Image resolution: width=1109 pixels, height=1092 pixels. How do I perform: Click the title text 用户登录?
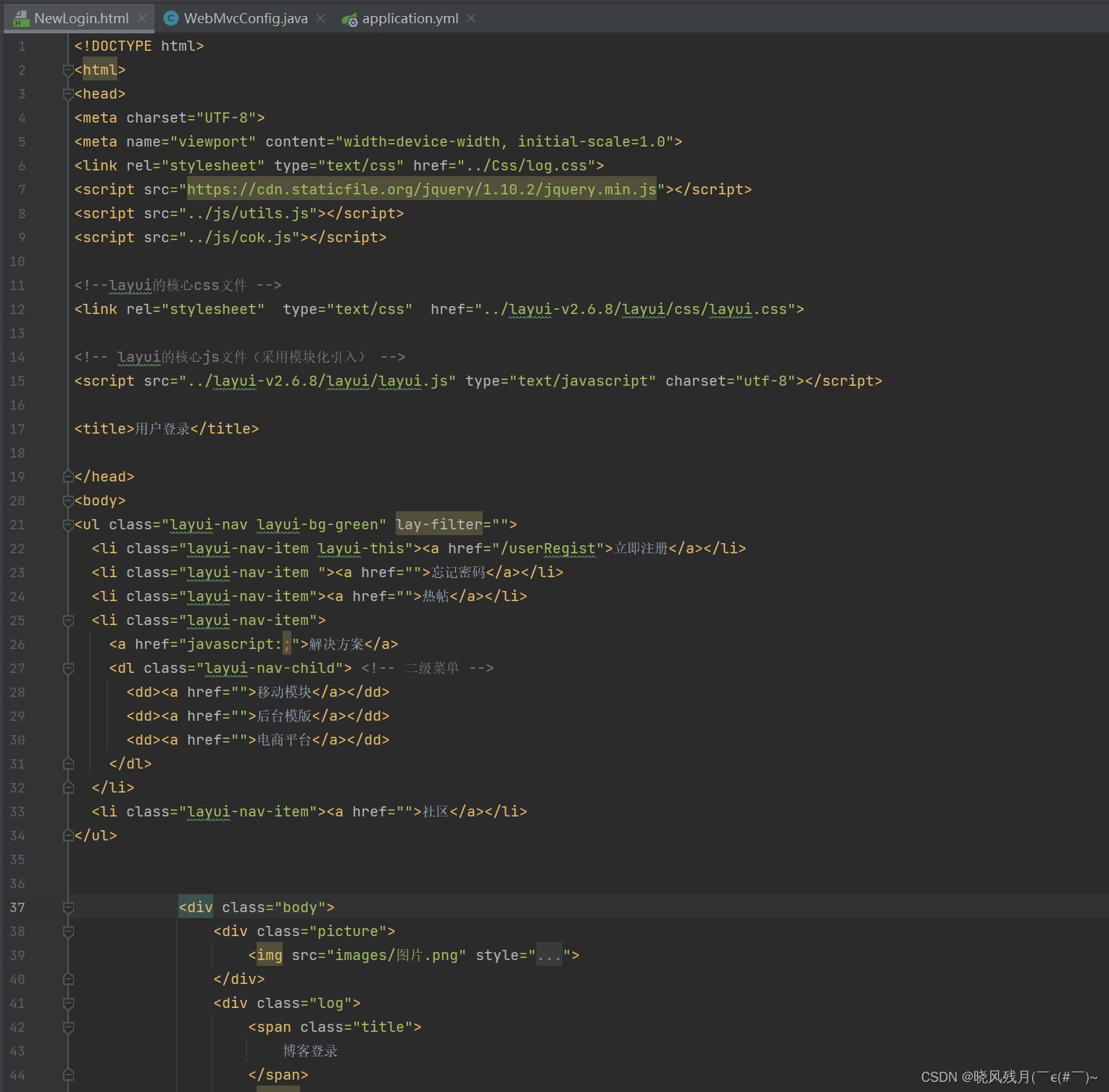click(x=162, y=429)
